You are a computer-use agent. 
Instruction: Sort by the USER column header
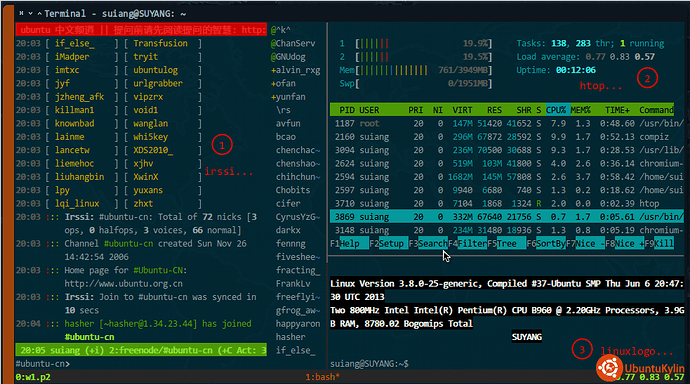coord(369,110)
